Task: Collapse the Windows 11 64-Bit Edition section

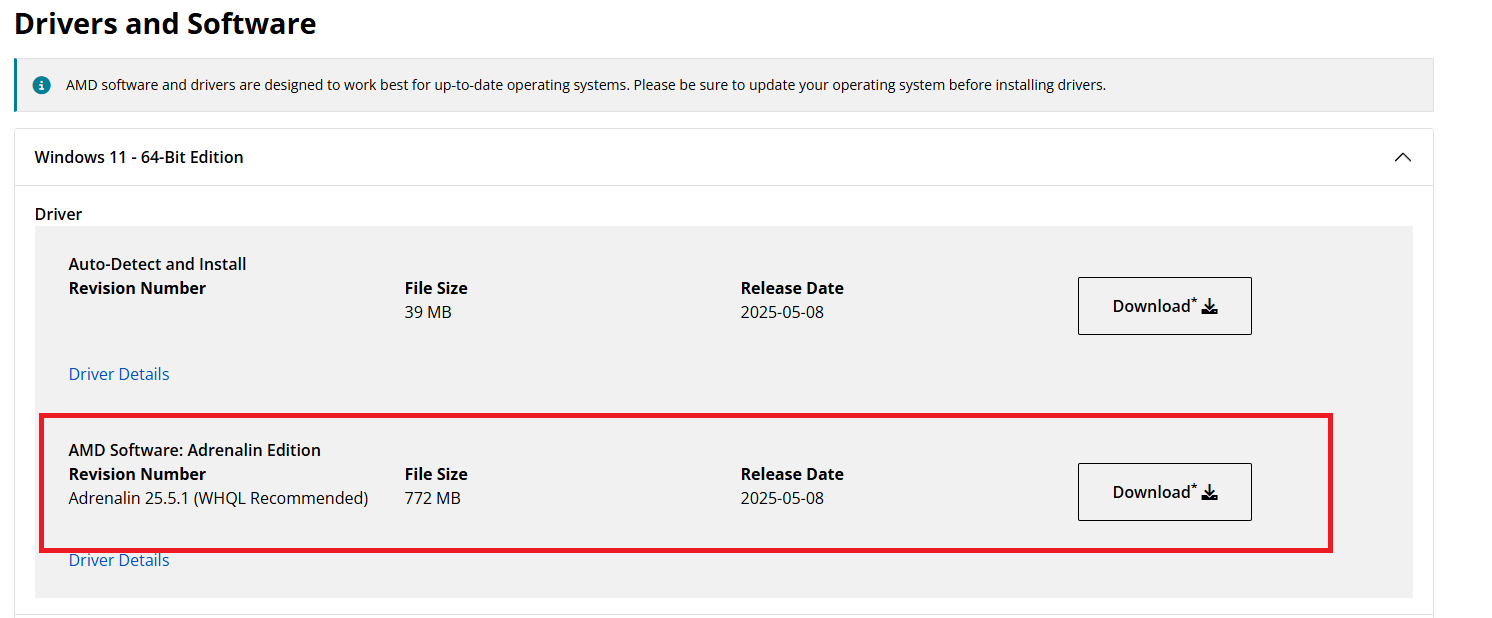Action: point(1402,157)
